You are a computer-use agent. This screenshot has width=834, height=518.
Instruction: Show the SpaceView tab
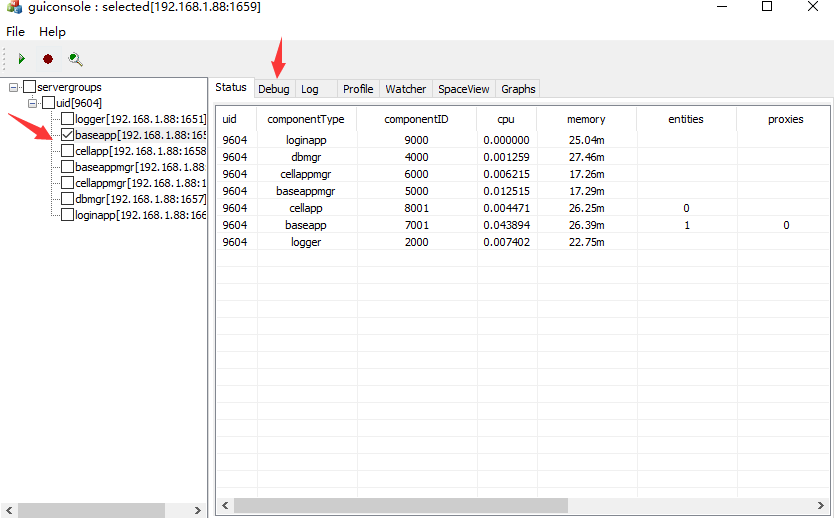pyautogui.click(x=464, y=89)
